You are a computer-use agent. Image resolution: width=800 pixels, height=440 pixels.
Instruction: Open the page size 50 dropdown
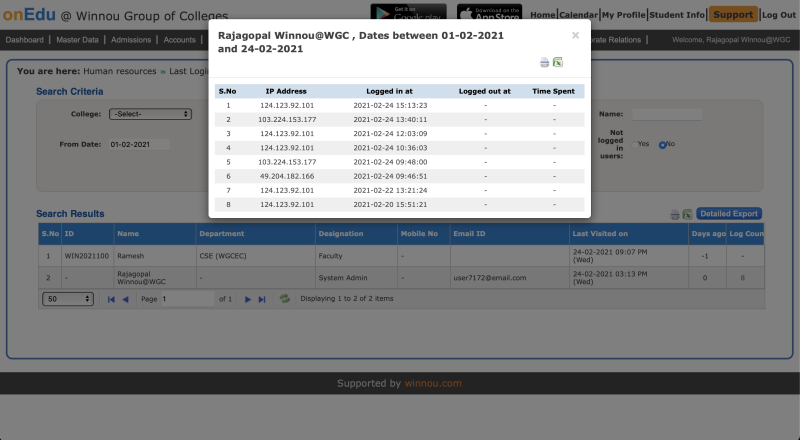[x=68, y=299]
